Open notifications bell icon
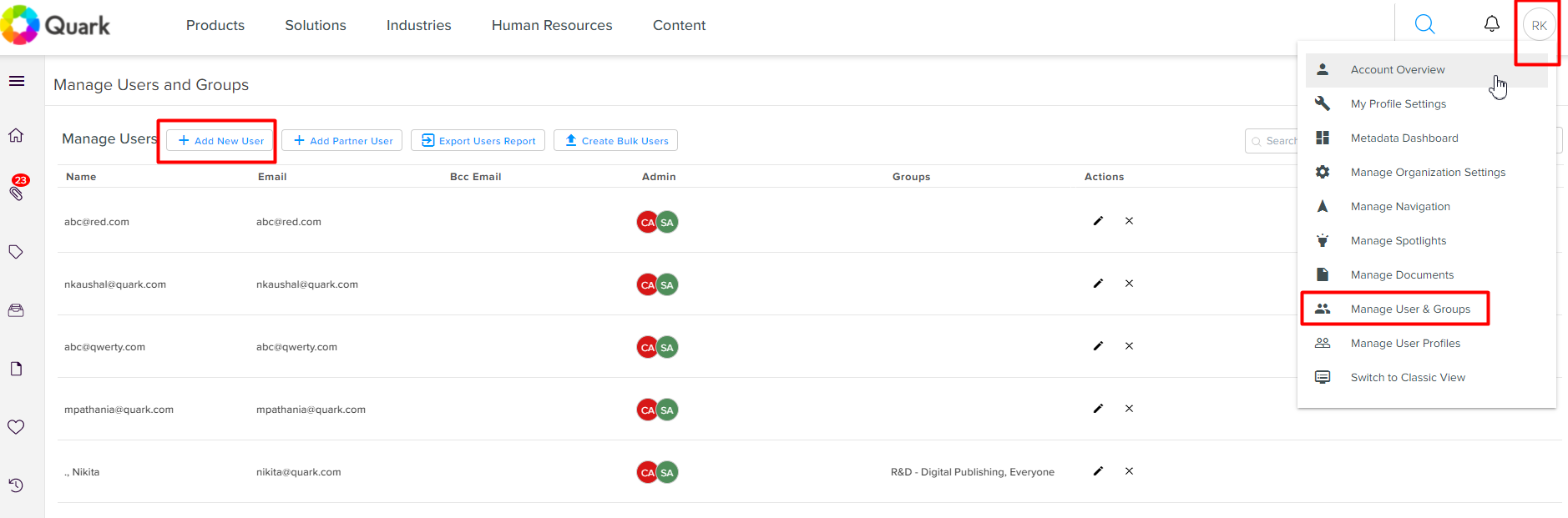Viewport: 1568px width, 518px height. (x=1491, y=24)
